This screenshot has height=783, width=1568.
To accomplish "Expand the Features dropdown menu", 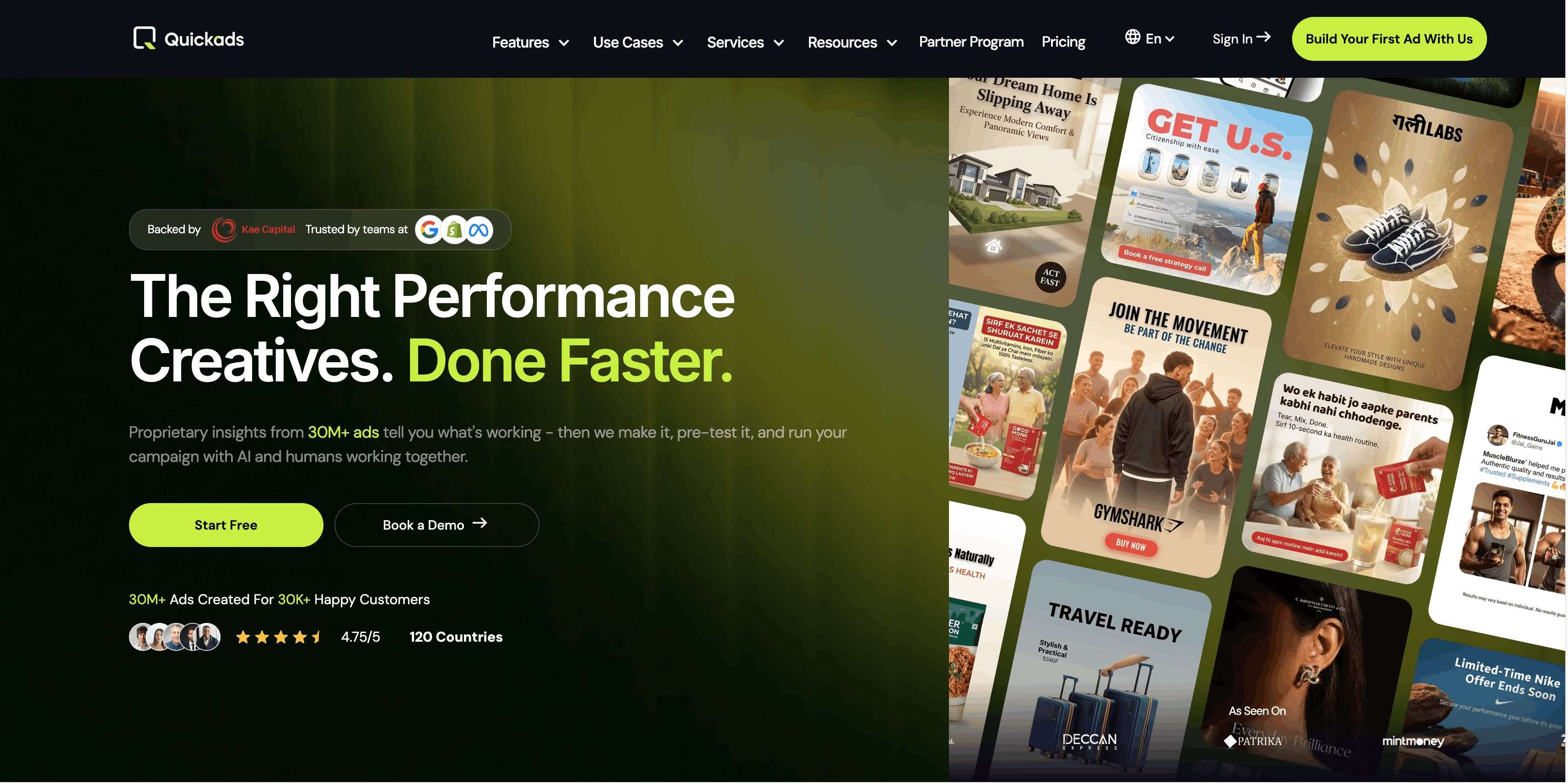I will point(530,43).
